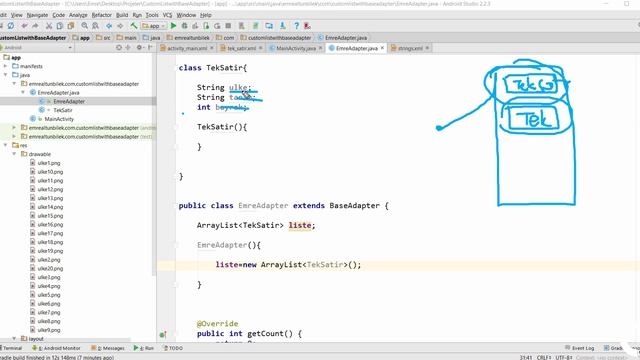Click the UTF-8 encoding in status bar
The width and height of the screenshot is (640, 360).
coord(564,358)
